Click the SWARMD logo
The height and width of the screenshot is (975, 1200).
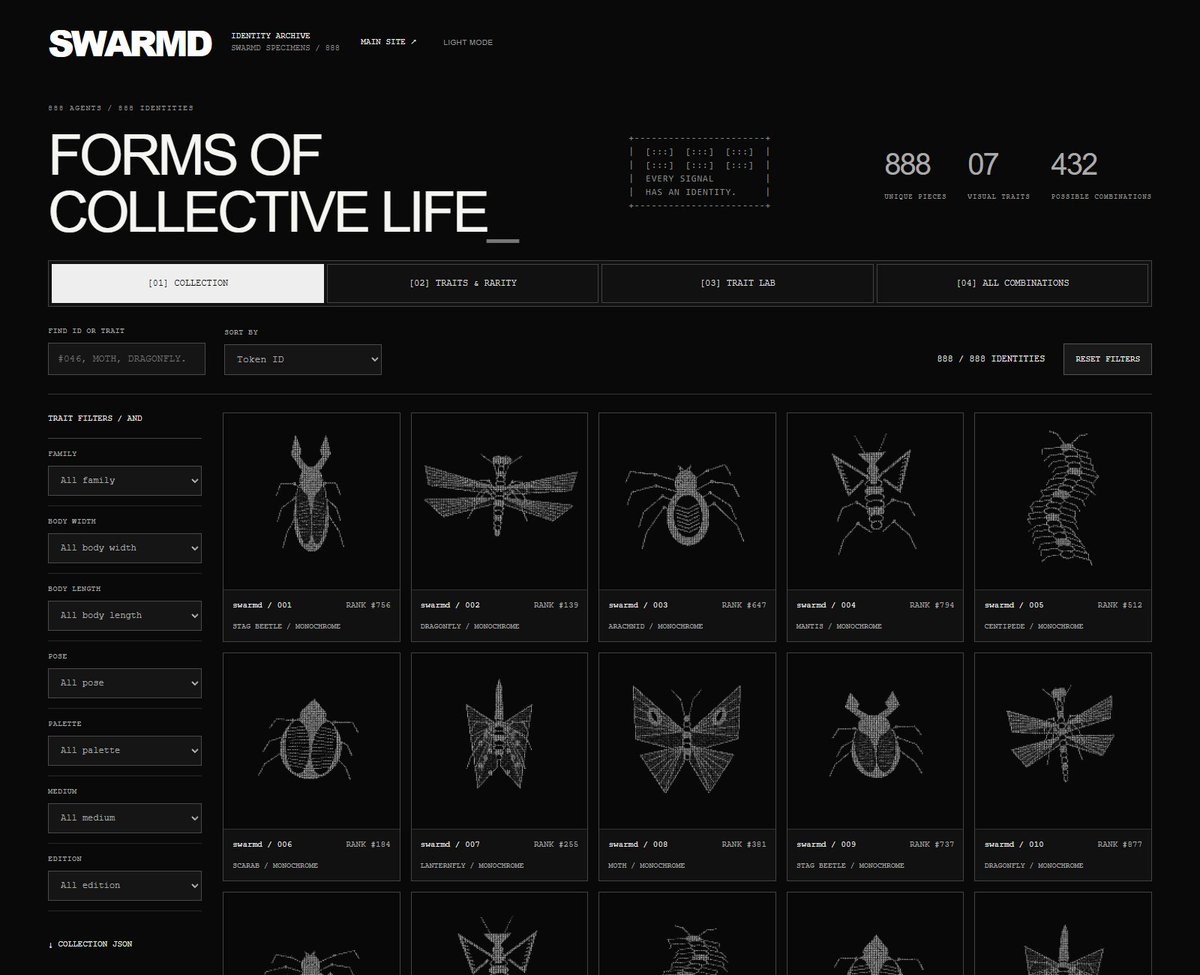click(130, 43)
